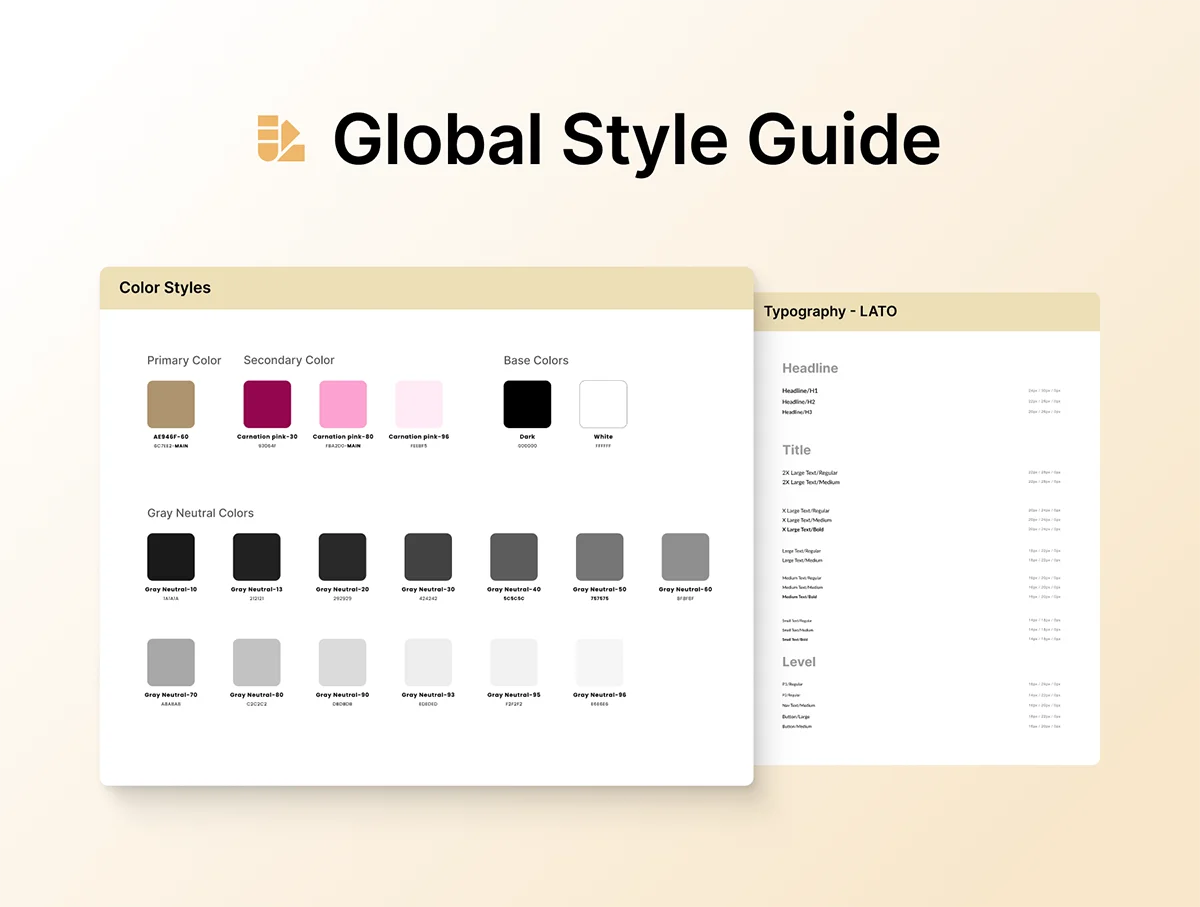Click the Gray Neutral-60 swatch
This screenshot has width=1200, height=907.
click(685, 557)
